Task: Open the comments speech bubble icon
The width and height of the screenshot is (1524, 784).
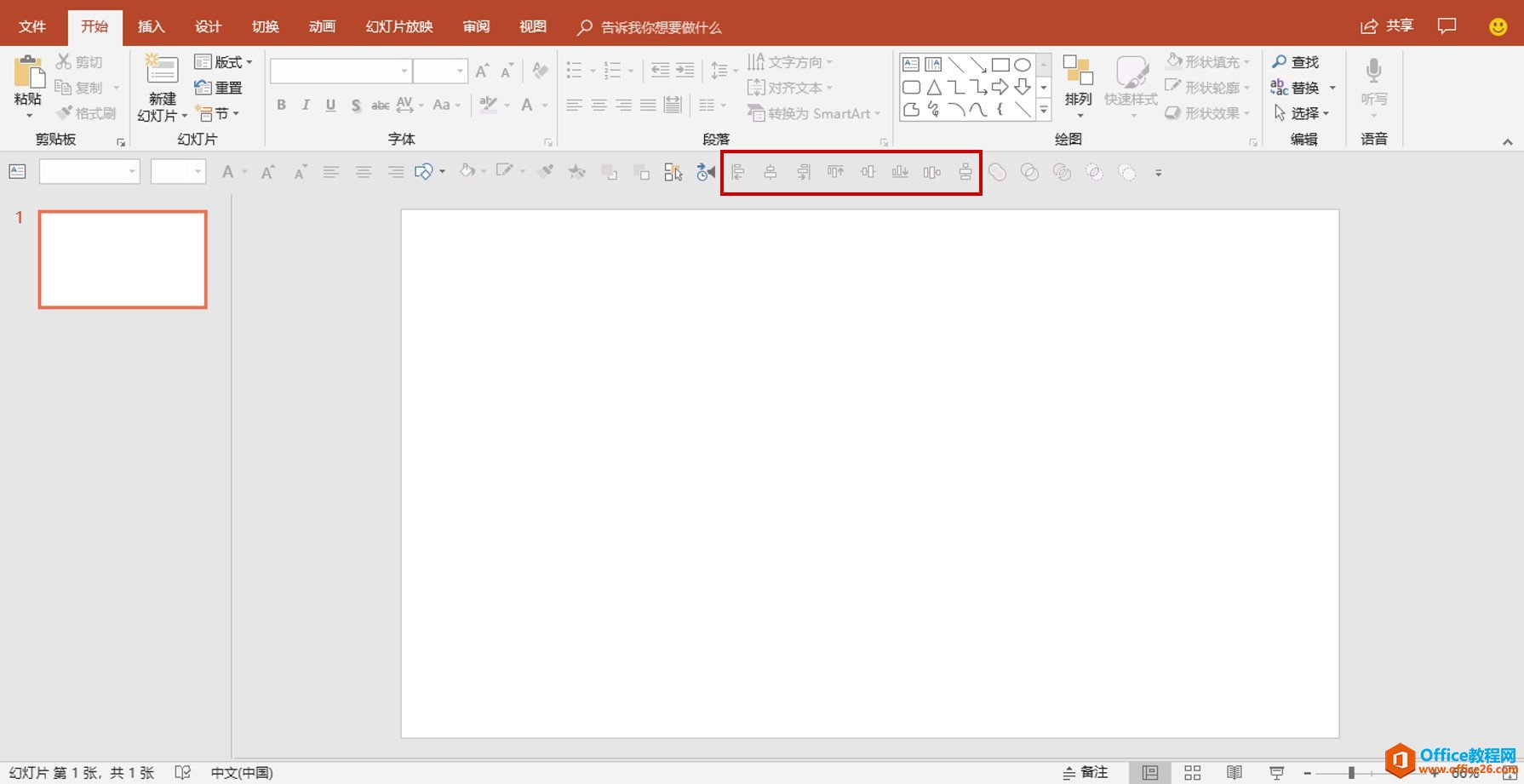Action: coord(1447,26)
